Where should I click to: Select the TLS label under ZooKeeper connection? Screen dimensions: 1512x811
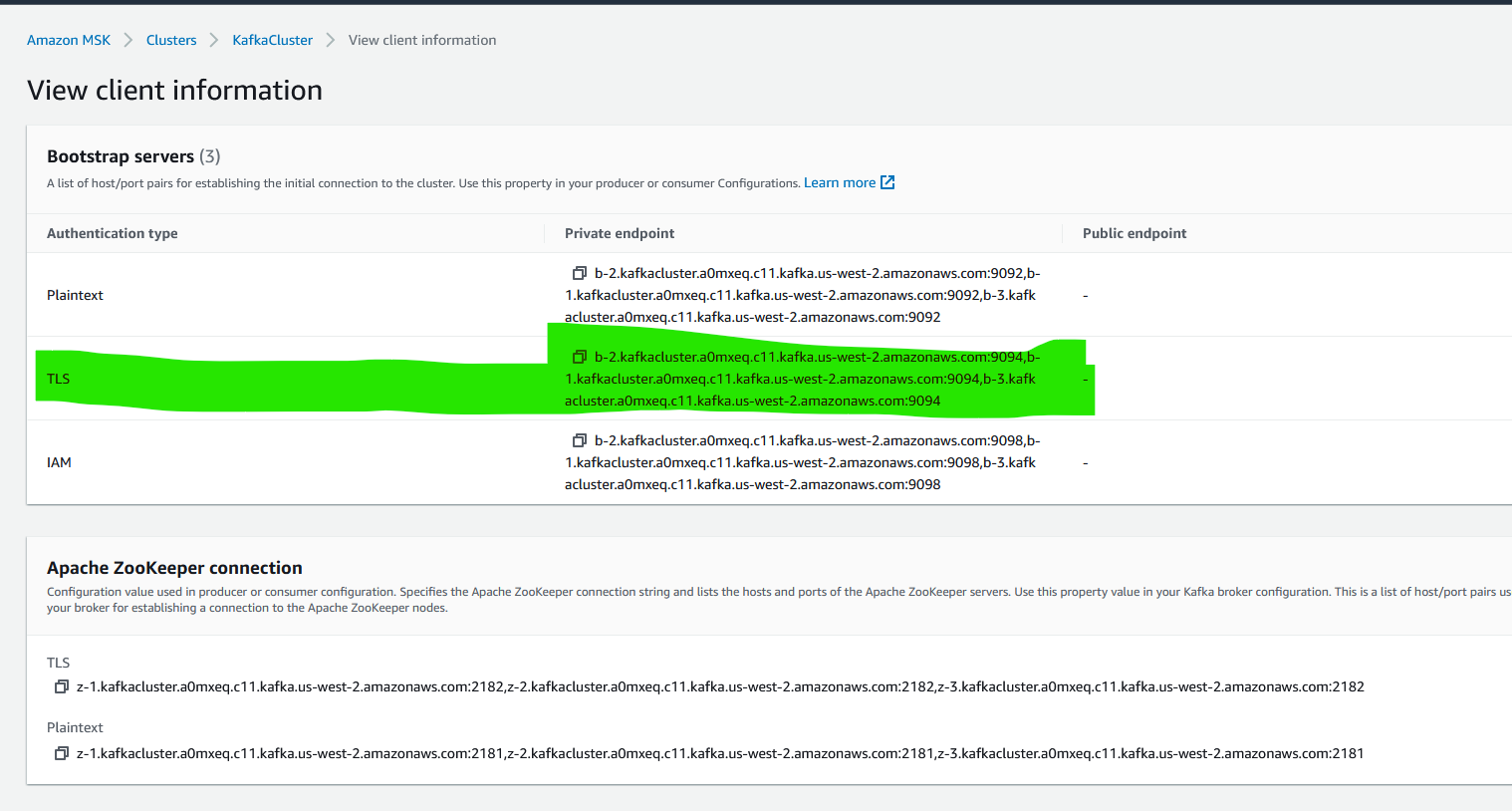tap(59, 663)
